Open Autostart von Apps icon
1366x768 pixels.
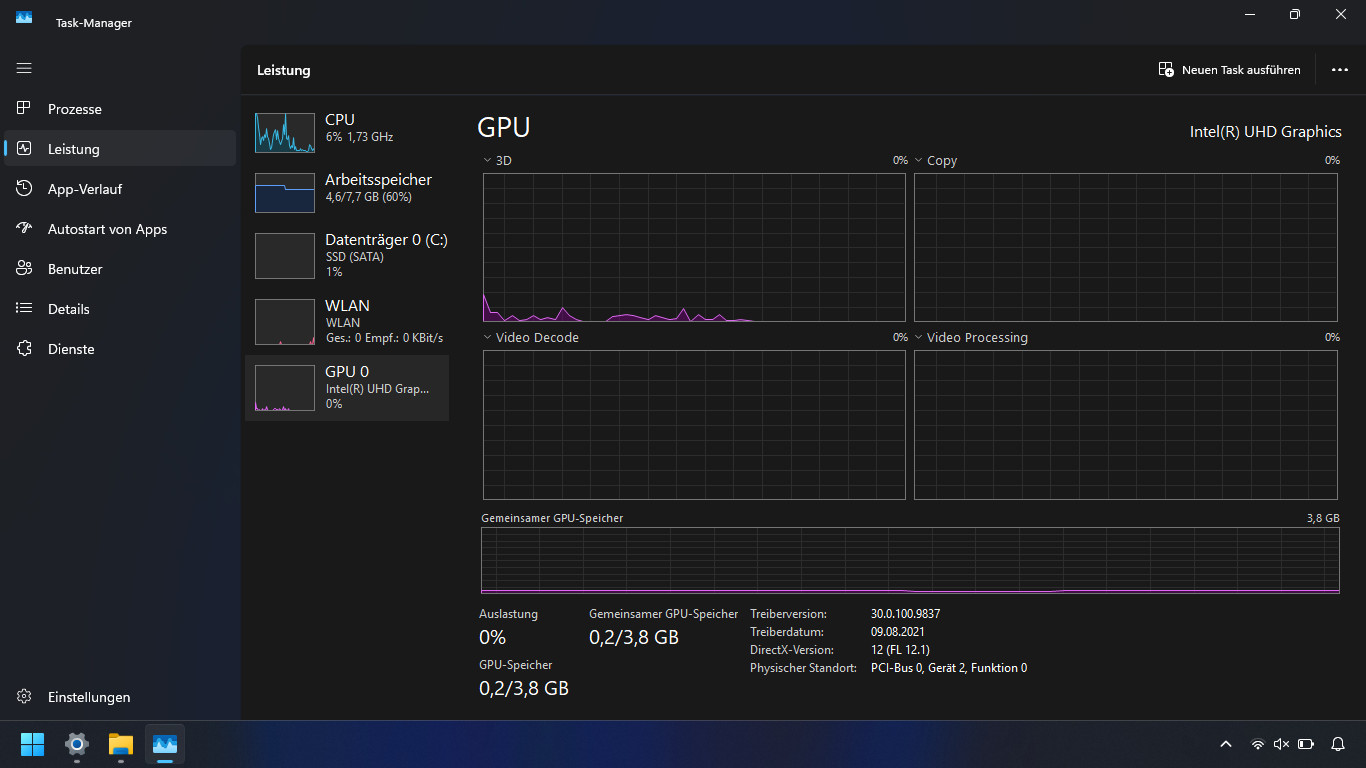click(x=24, y=228)
